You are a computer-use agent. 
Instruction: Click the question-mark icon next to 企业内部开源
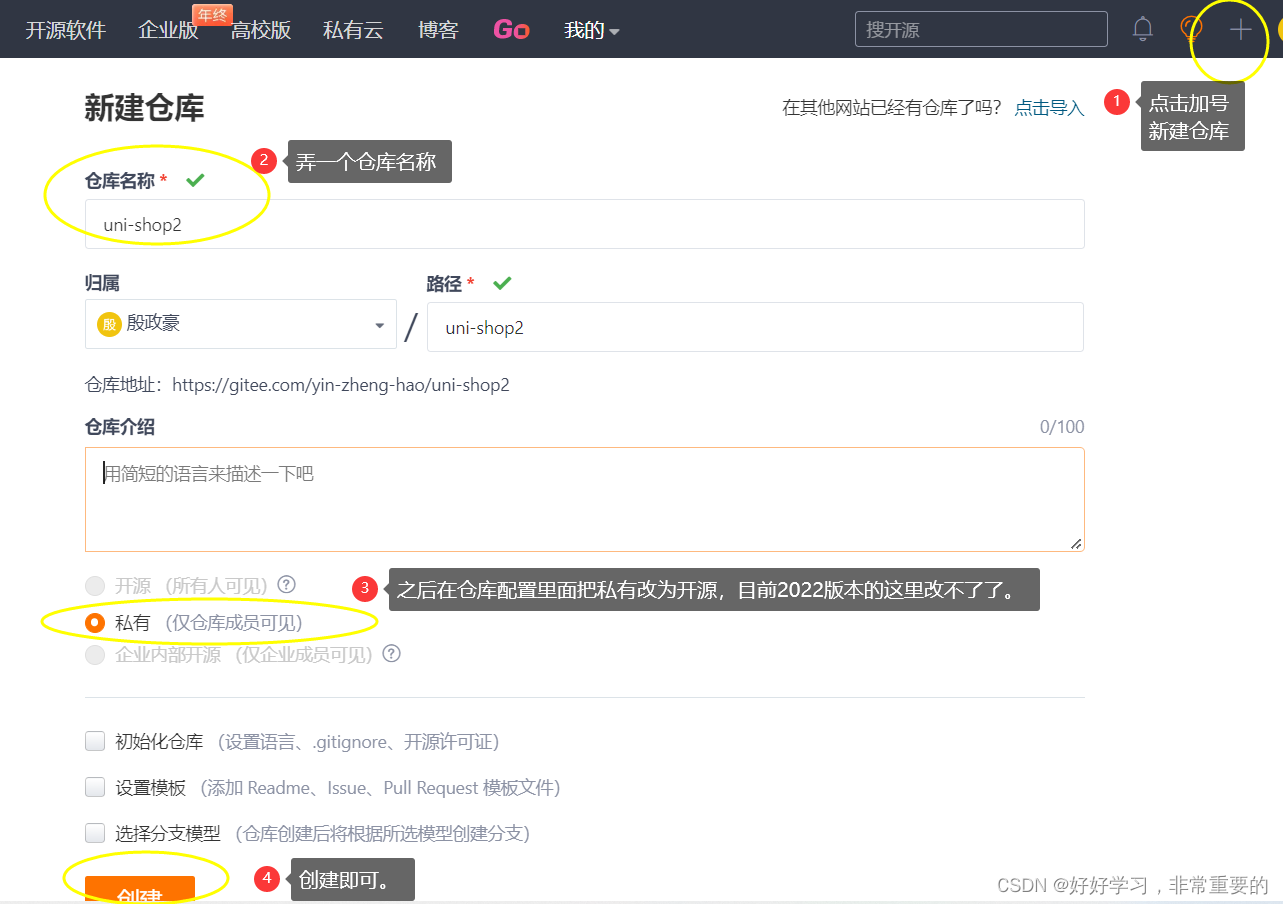391,653
